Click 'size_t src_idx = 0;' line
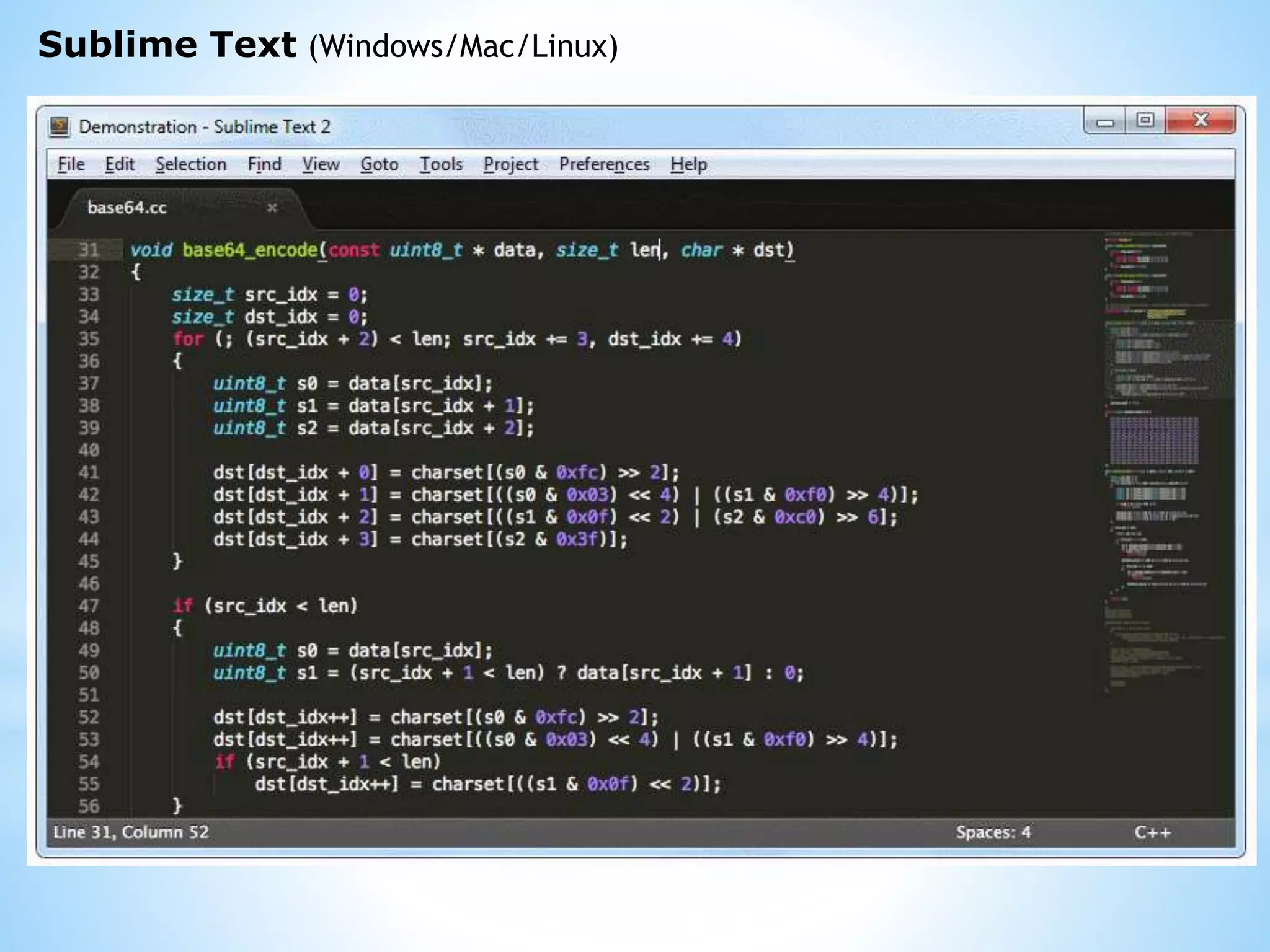Viewport: 1270px width, 952px height. pos(270,294)
